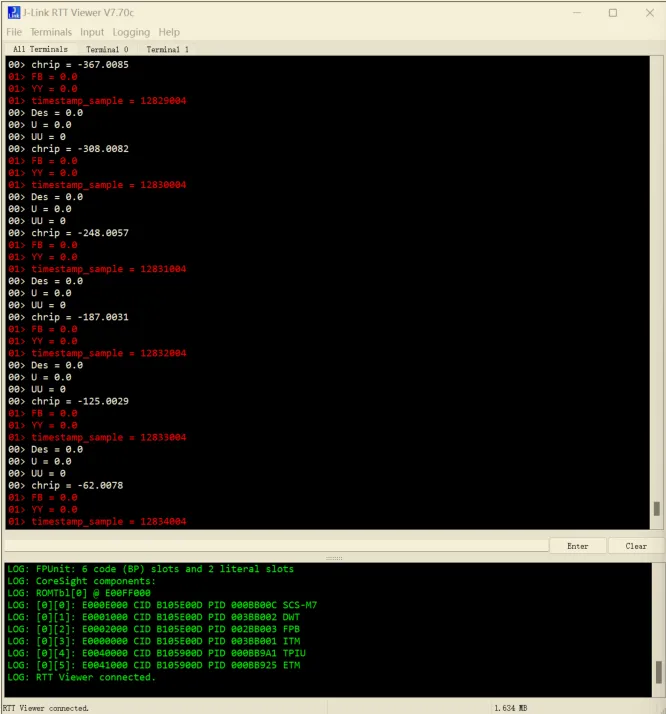Click log line 'ROMTbl[0] @ E00FF000'
666x714 pixels.
(x=78, y=593)
